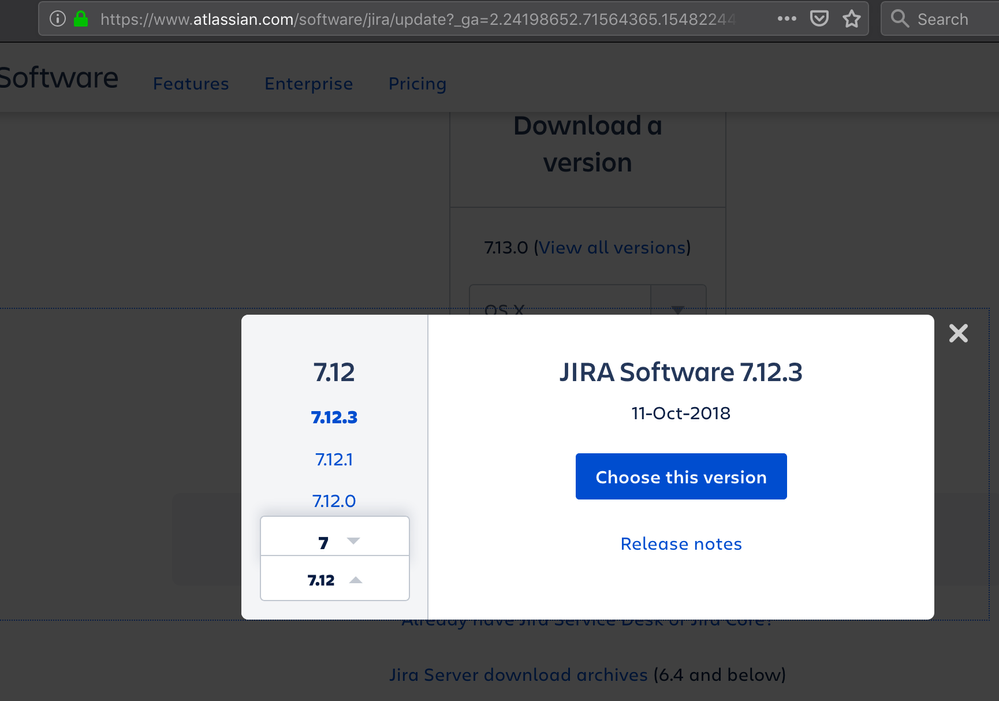Select version 7.12.1 from the list
Screen dimensions: 999x701
tap(334, 459)
